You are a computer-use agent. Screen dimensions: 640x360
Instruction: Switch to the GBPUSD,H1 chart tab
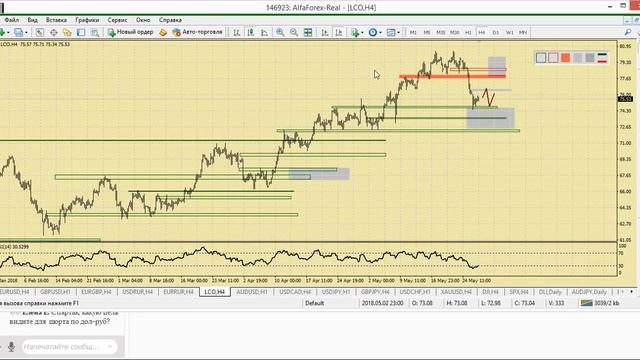pyautogui.click(x=55, y=292)
